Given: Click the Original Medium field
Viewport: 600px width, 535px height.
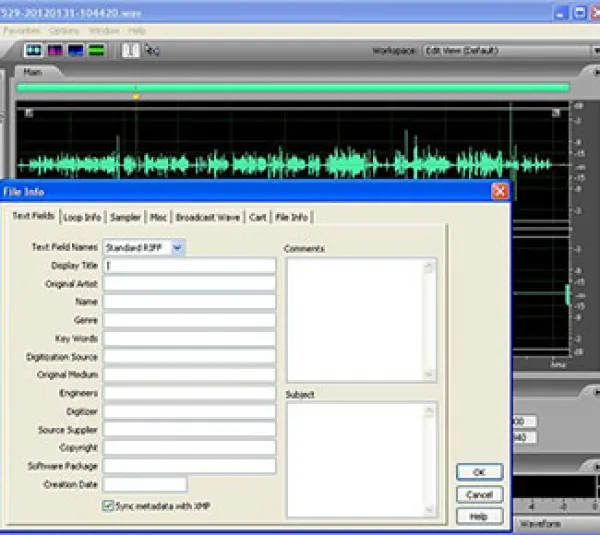Looking at the screenshot, I should (189, 374).
